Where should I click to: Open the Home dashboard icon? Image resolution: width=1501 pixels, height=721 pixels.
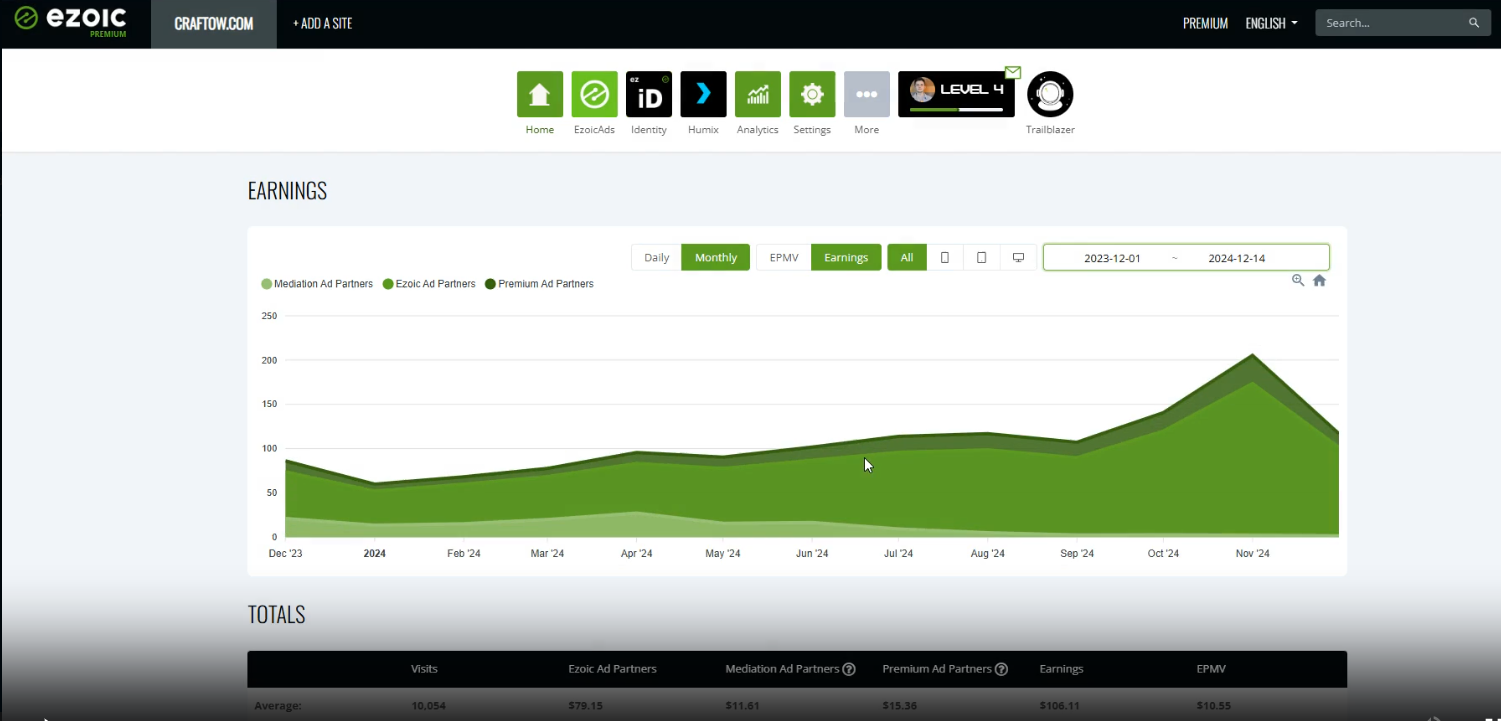click(540, 94)
